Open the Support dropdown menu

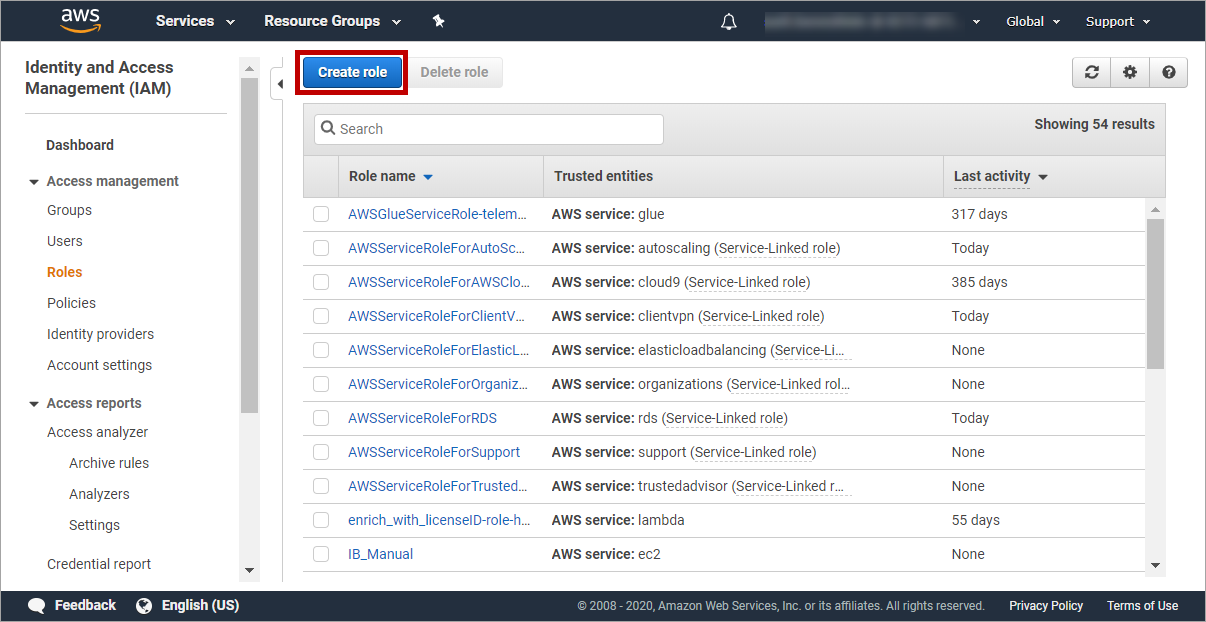click(1118, 21)
